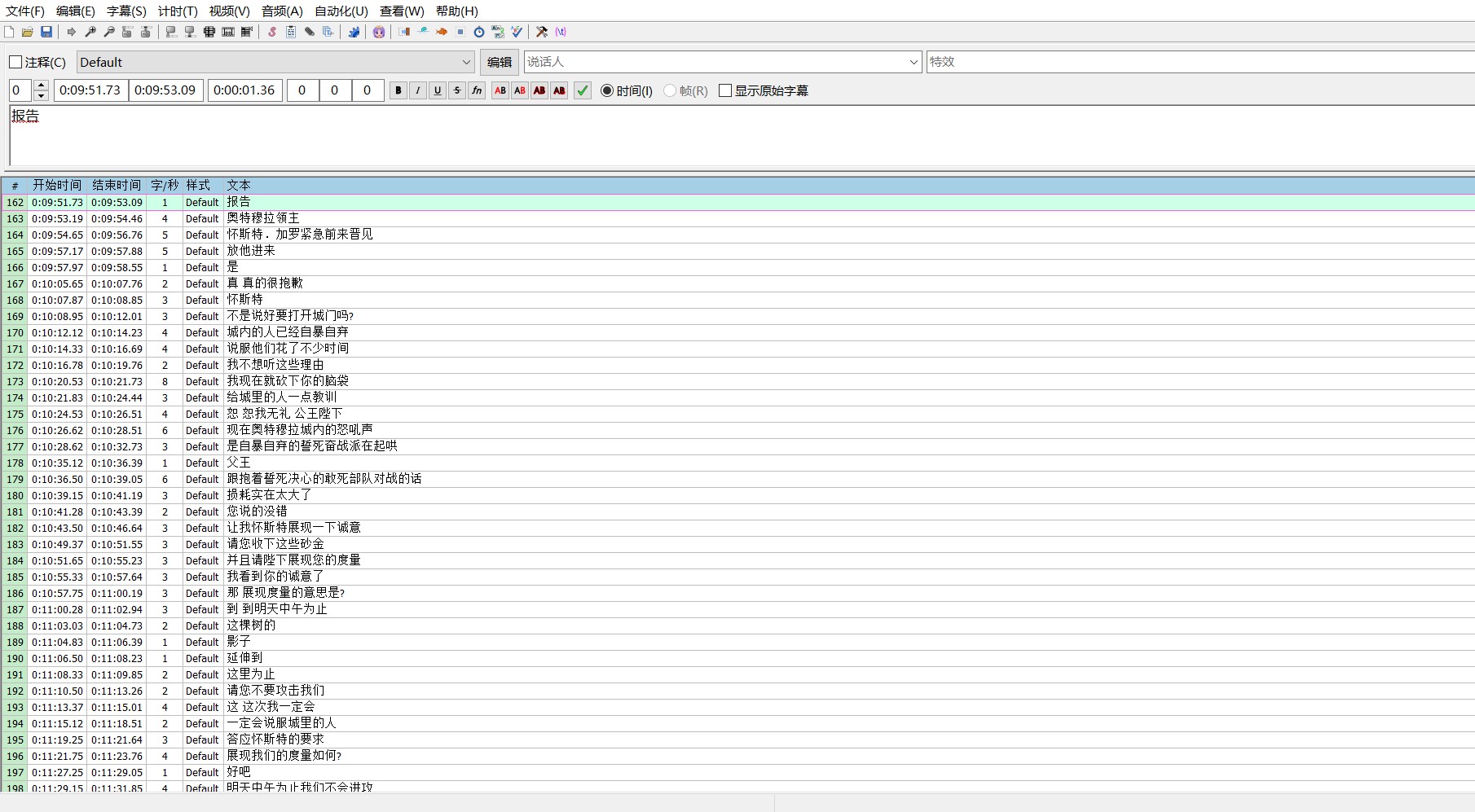The width and height of the screenshot is (1475, 812).
Task: Open the Shift Times icon
Action: (404, 32)
